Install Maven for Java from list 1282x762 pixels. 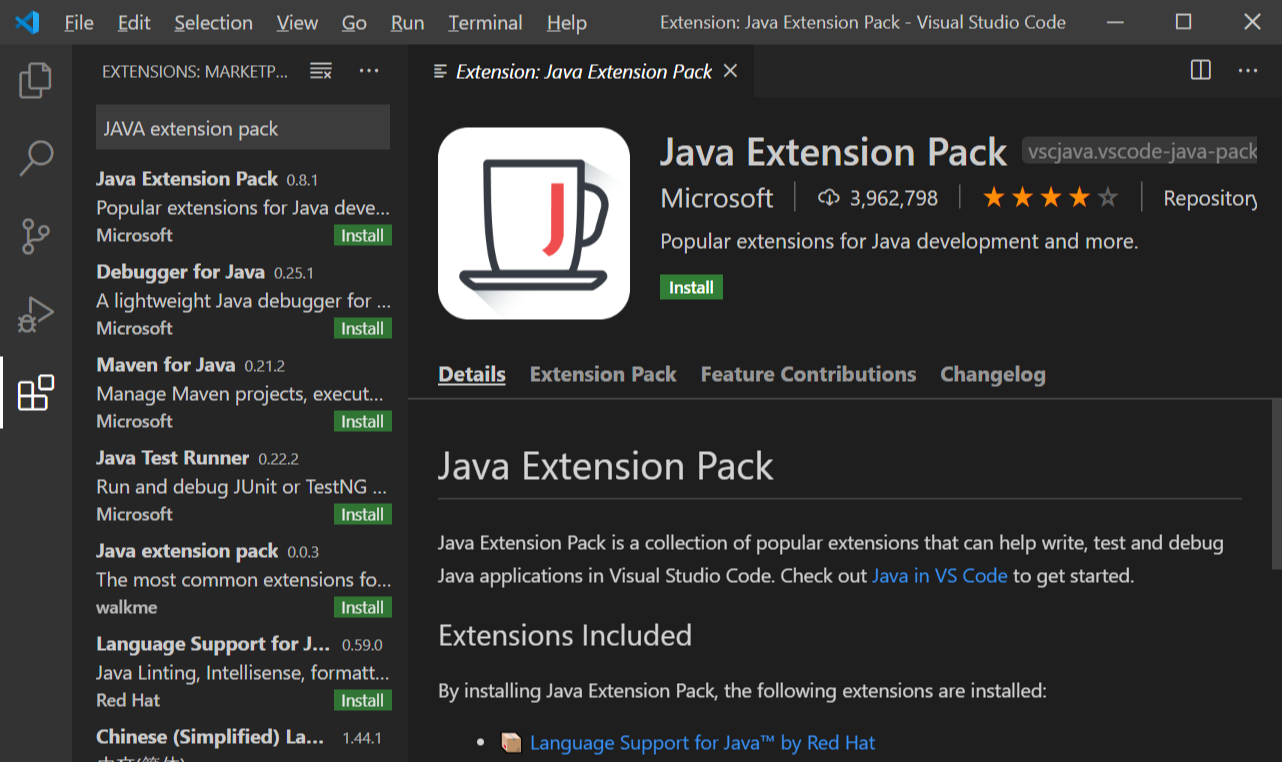[362, 422]
